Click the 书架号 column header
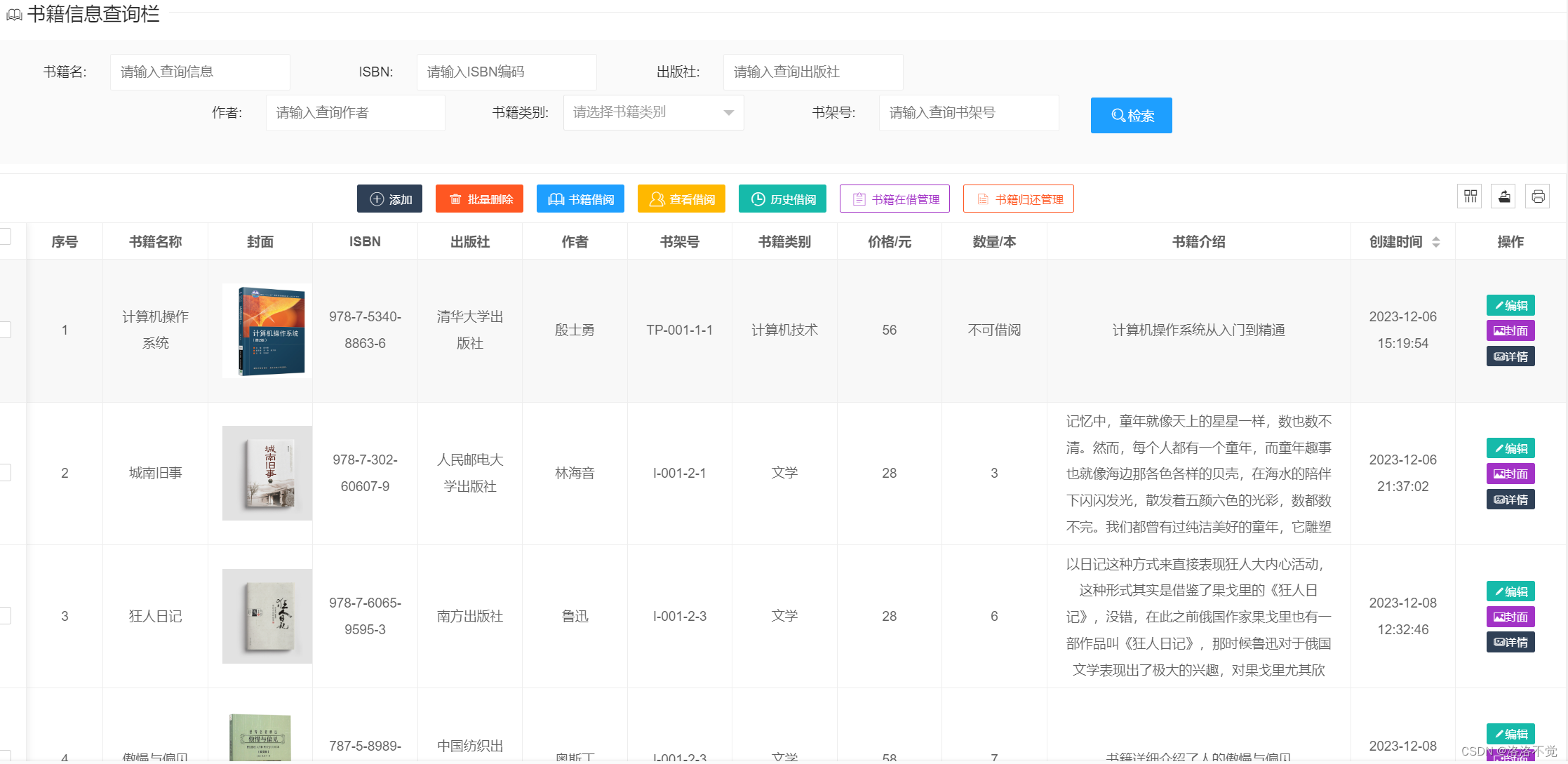Viewport: 1568px width, 764px height. click(x=679, y=241)
